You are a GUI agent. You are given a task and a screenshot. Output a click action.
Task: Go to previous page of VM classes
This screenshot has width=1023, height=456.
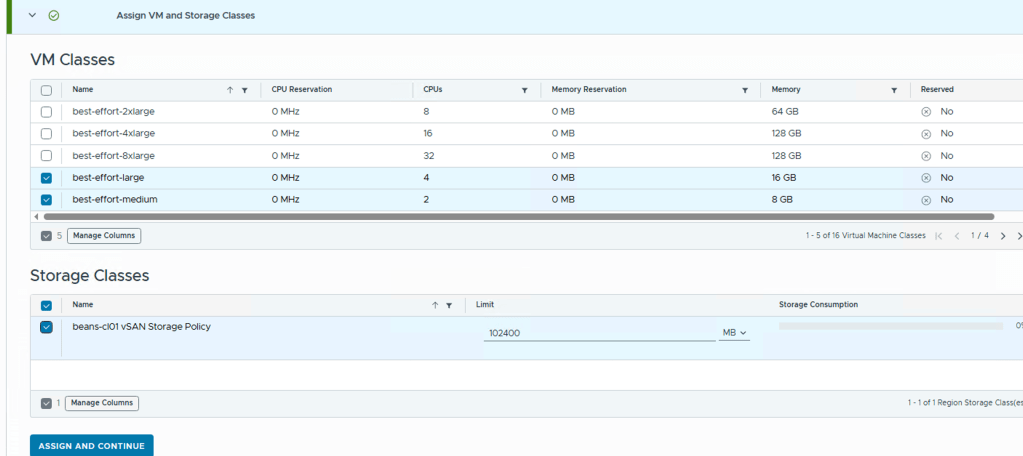(956, 236)
